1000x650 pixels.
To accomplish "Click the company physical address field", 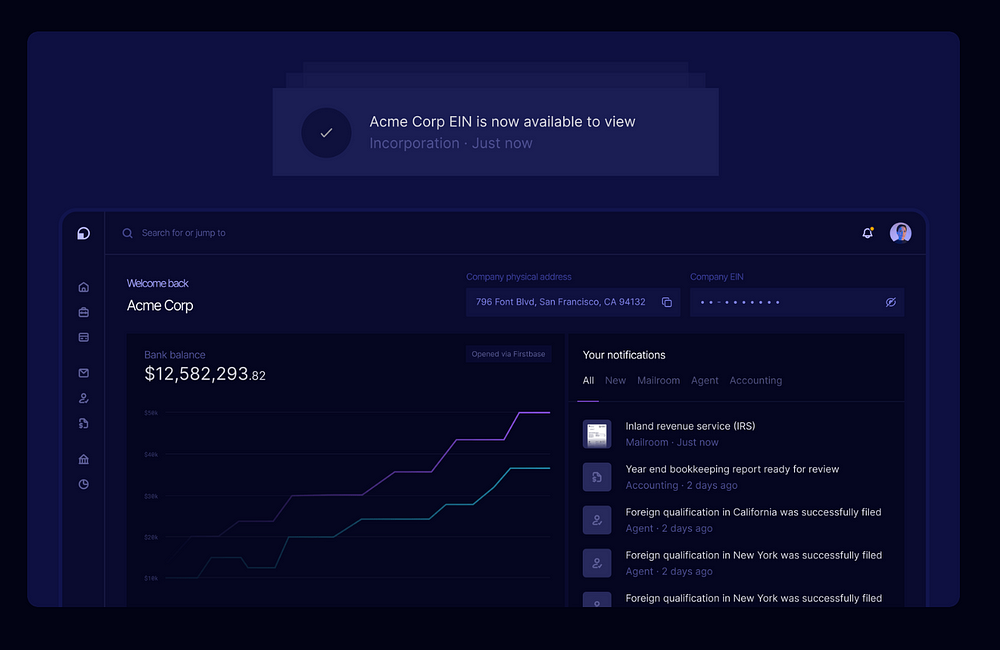I will point(573,302).
